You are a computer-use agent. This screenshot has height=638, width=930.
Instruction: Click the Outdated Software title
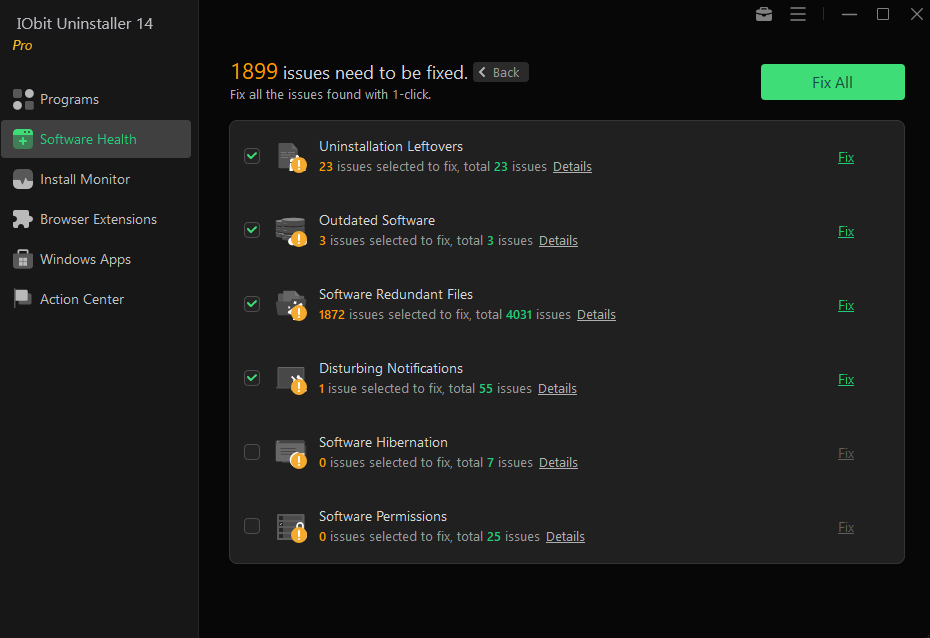point(377,221)
